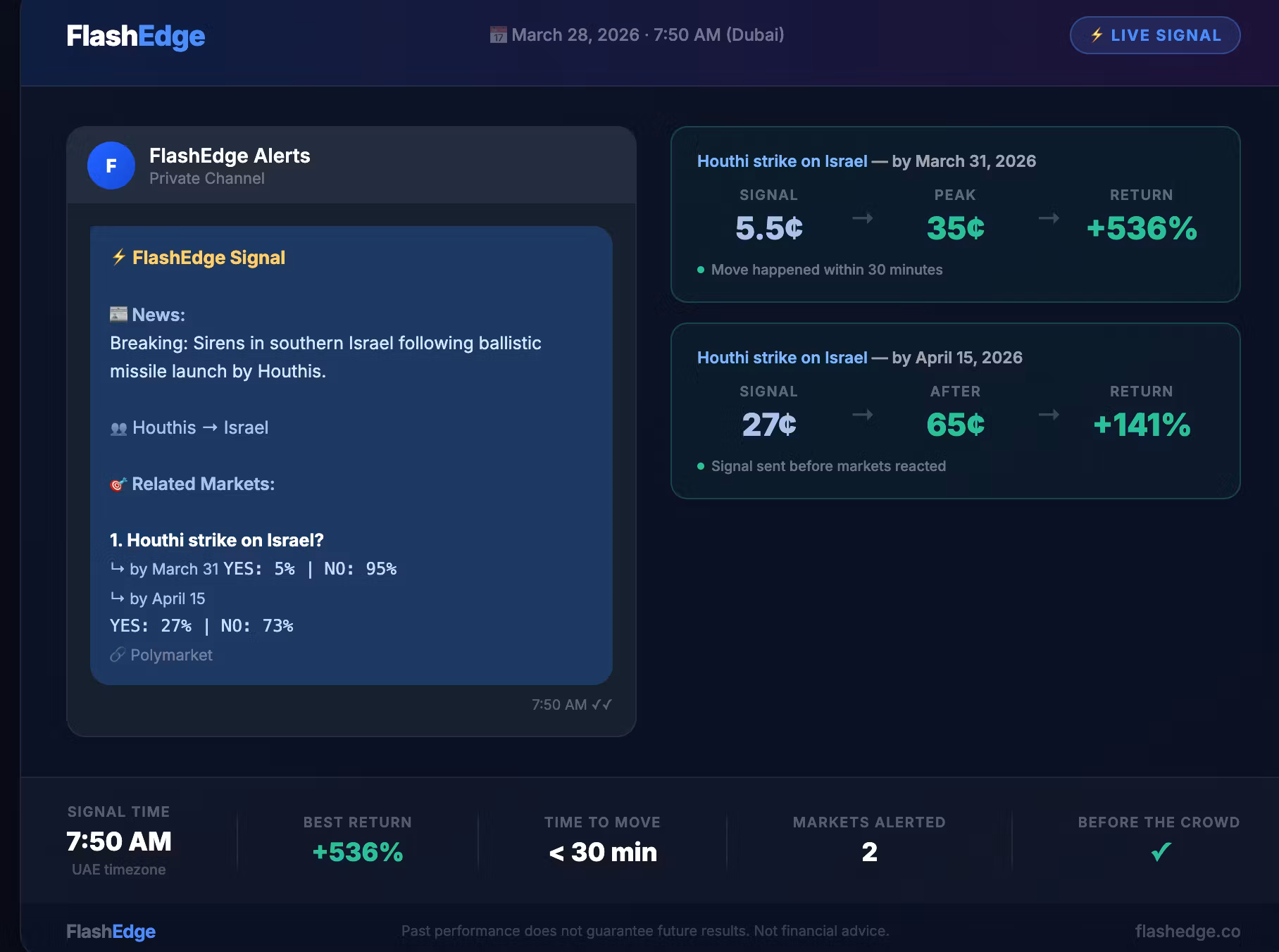Screen dimensions: 1279x952
Task: Click the lightning icon inside LIVE SIGNAL badge
Action: click(x=1097, y=35)
